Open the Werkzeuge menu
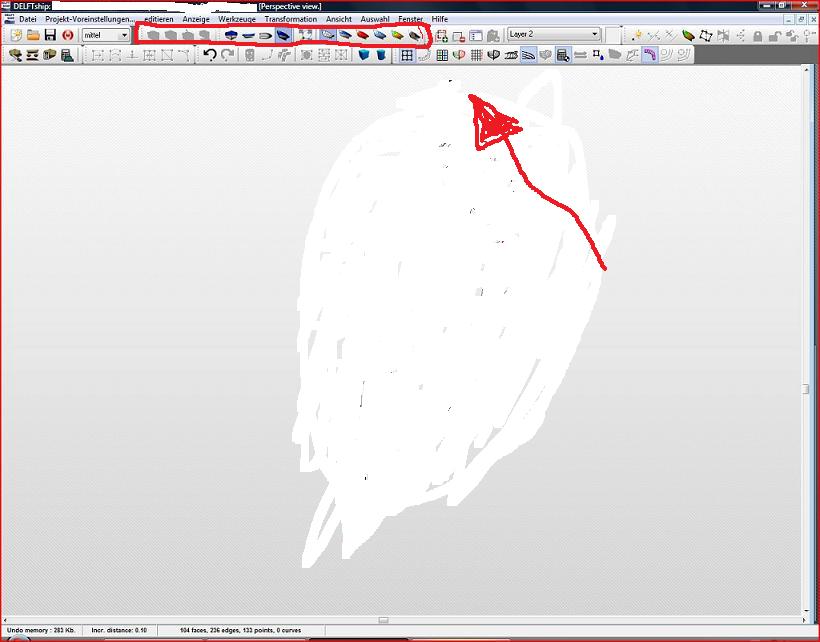 click(x=237, y=19)
